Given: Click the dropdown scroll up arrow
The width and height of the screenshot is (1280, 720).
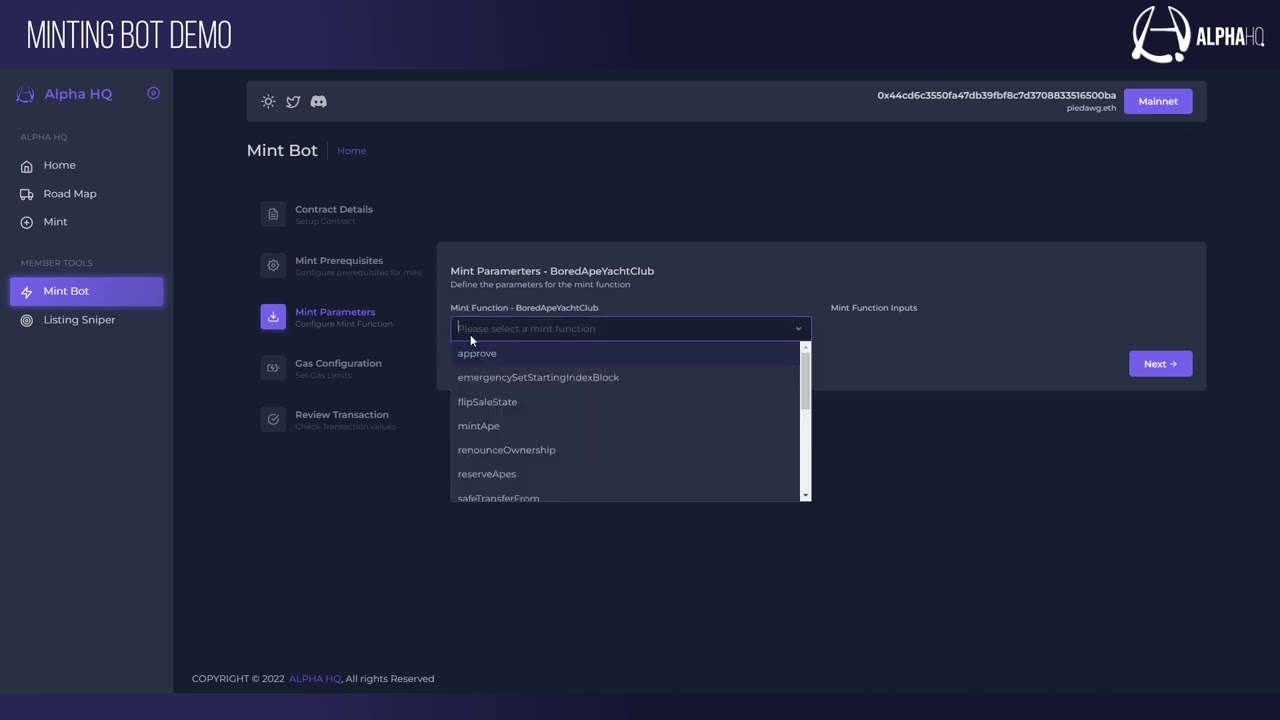Looking at the screenshot, I should tap(805, 347).
